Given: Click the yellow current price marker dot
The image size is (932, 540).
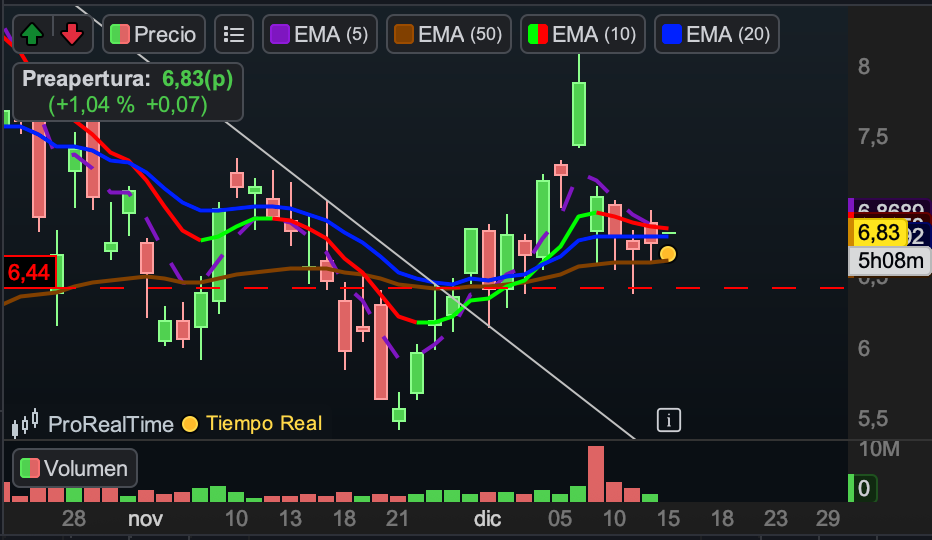Looking at the screenshot, I should point(667,254).
